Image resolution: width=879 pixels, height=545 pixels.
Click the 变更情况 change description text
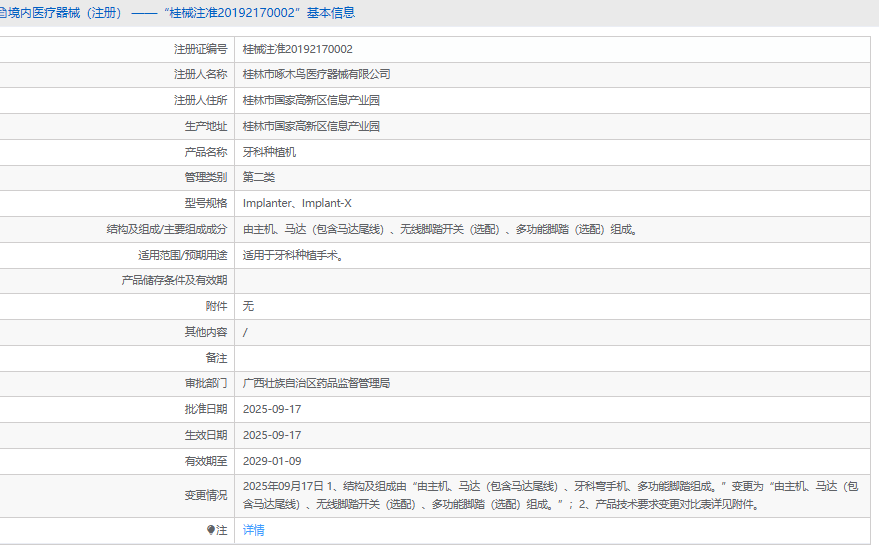[550, 495]
